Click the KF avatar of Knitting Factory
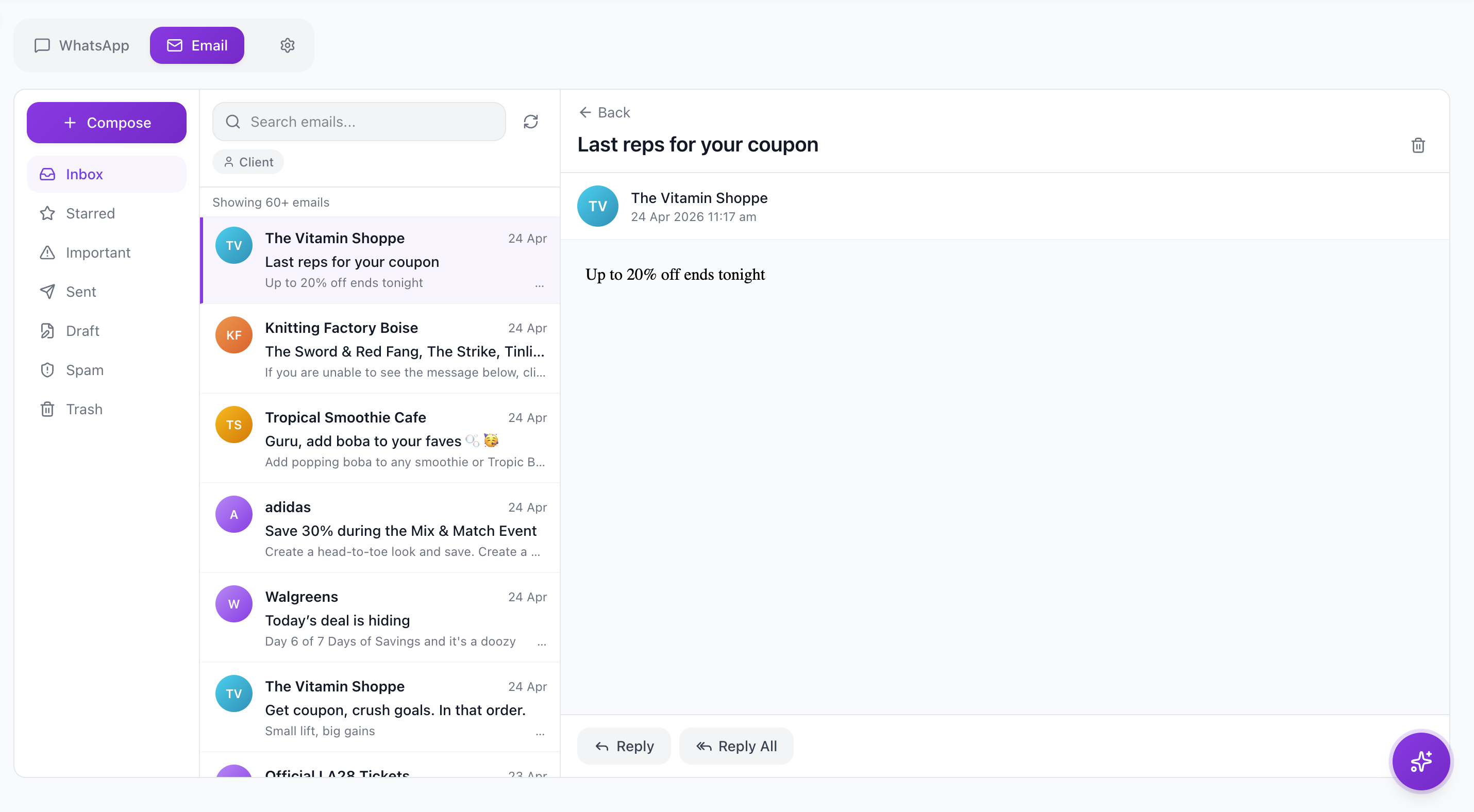This screenshot has width=1474, height=812. 233,335
